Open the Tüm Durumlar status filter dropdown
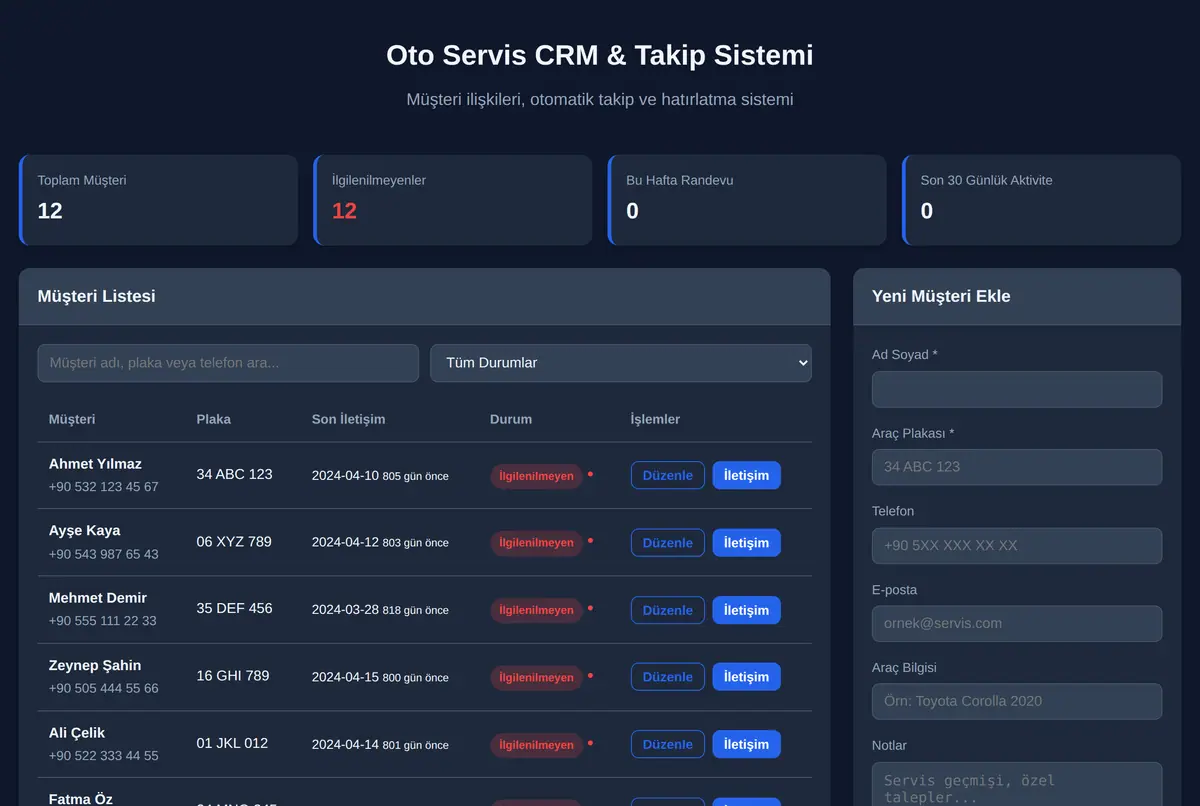This screenshot has height=806, width=1200. pos(621,363)
